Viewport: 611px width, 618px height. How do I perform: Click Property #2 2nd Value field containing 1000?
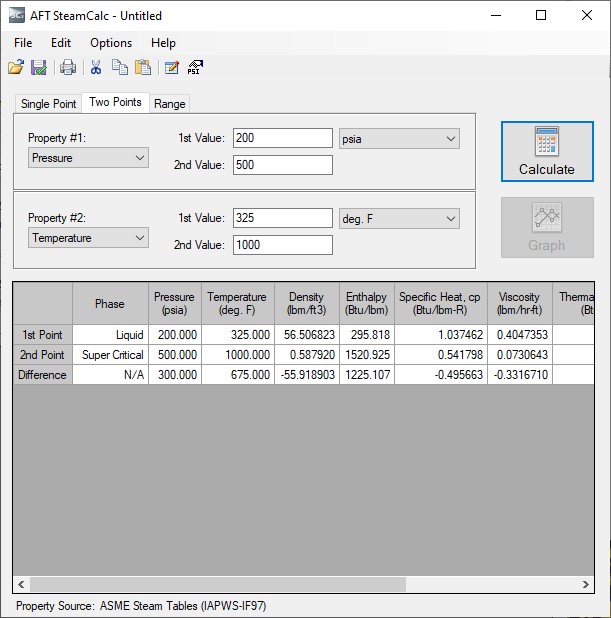click(x=283, y=245)
